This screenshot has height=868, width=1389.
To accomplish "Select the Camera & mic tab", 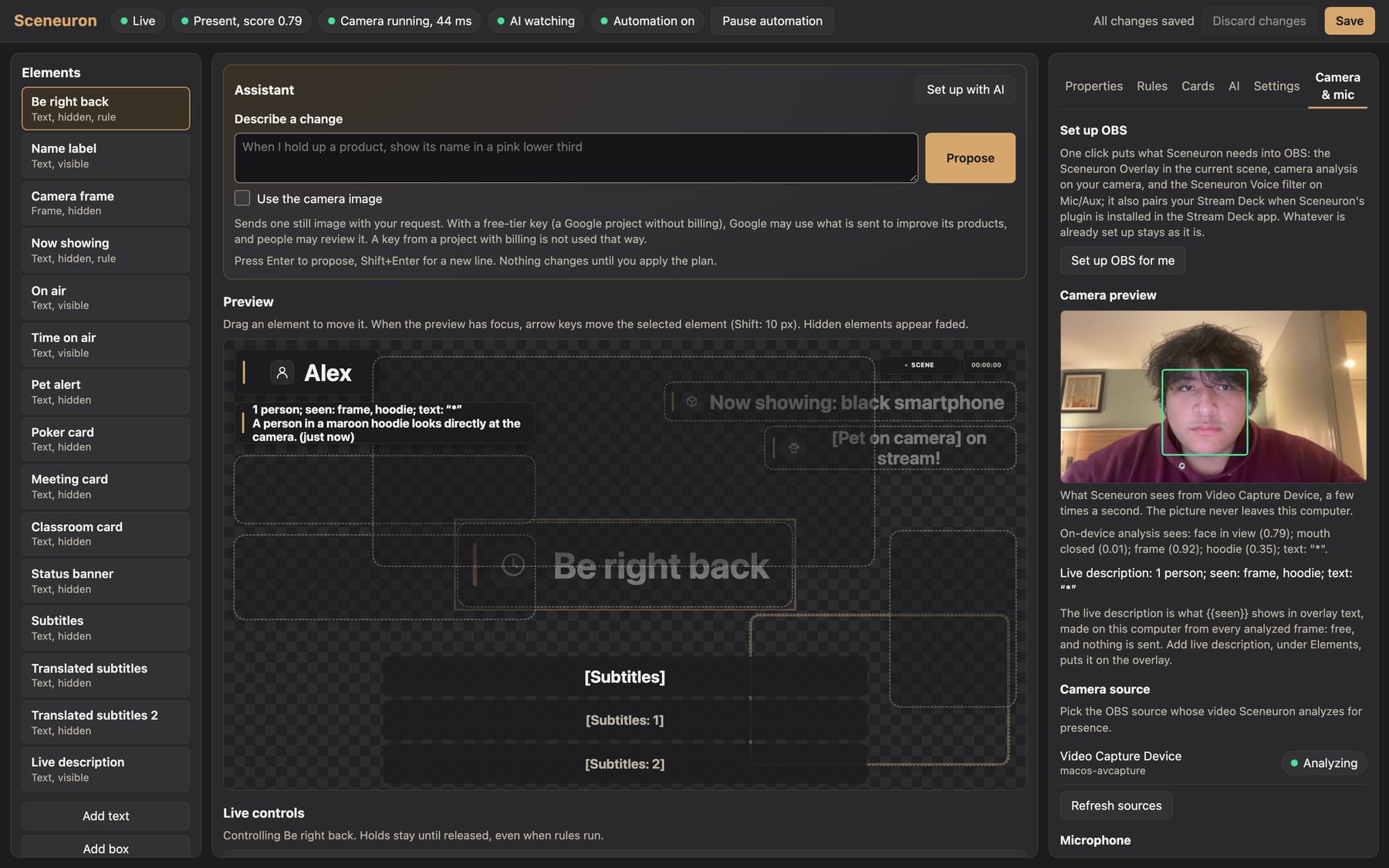I will point(1337,86).
